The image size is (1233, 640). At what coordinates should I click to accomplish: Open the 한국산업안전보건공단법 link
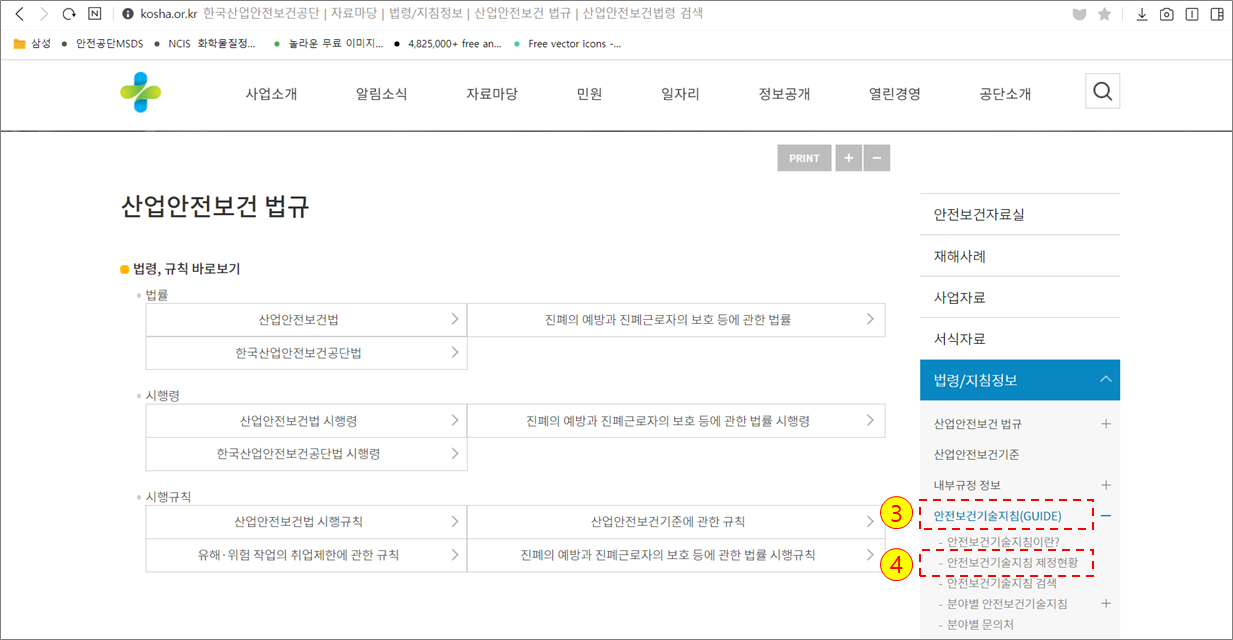tap(306, 353)
